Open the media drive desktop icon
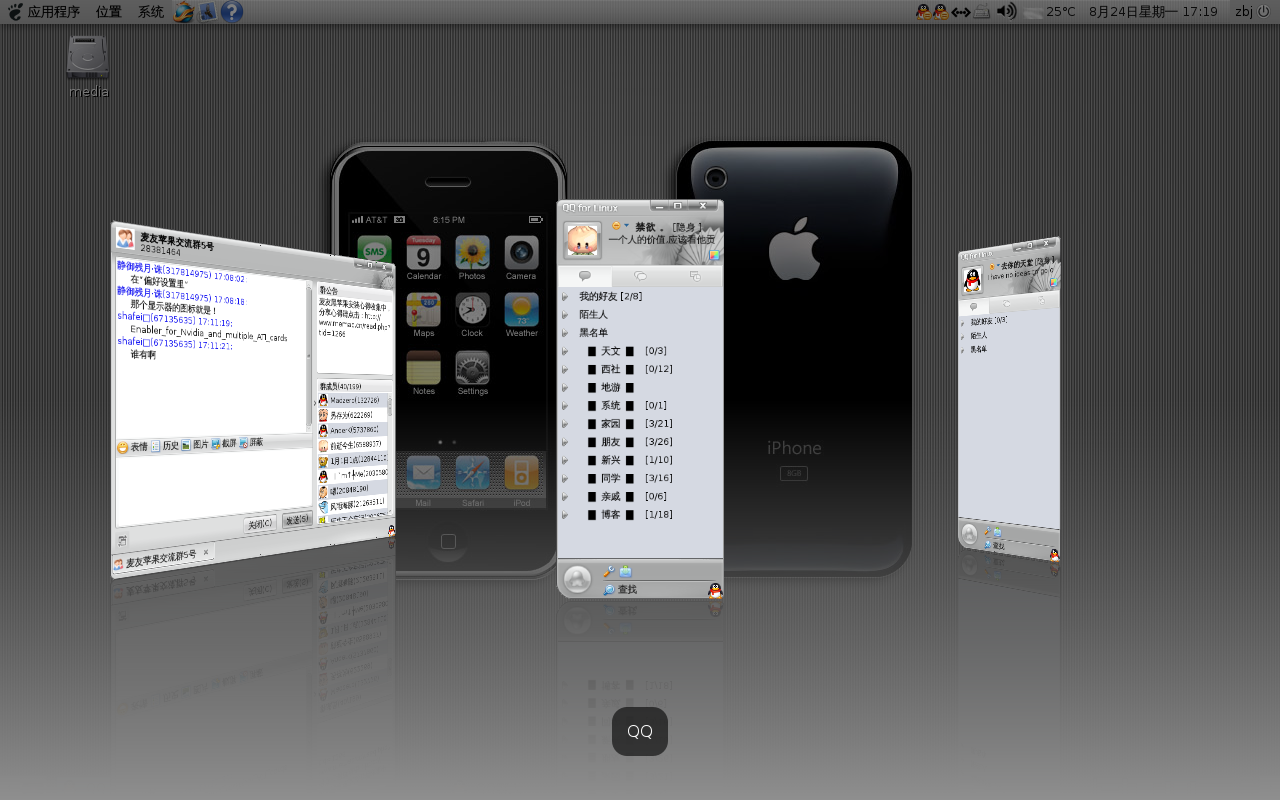This screenshot has width=1280, height=800. pyautogui.click(x=88, y=66)
